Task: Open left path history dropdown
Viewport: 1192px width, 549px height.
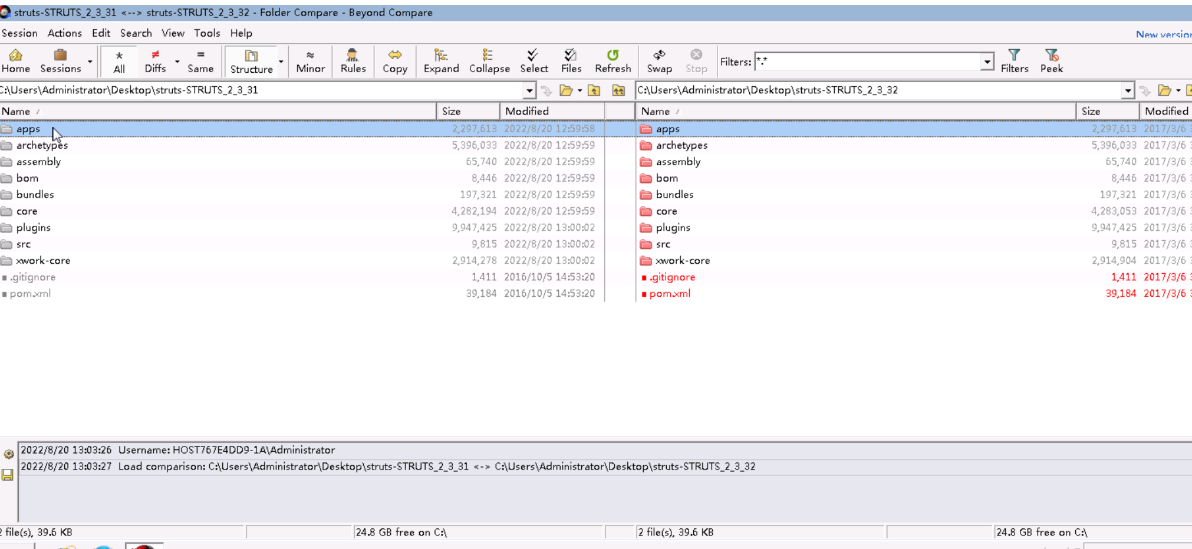Action: [530, 90]
